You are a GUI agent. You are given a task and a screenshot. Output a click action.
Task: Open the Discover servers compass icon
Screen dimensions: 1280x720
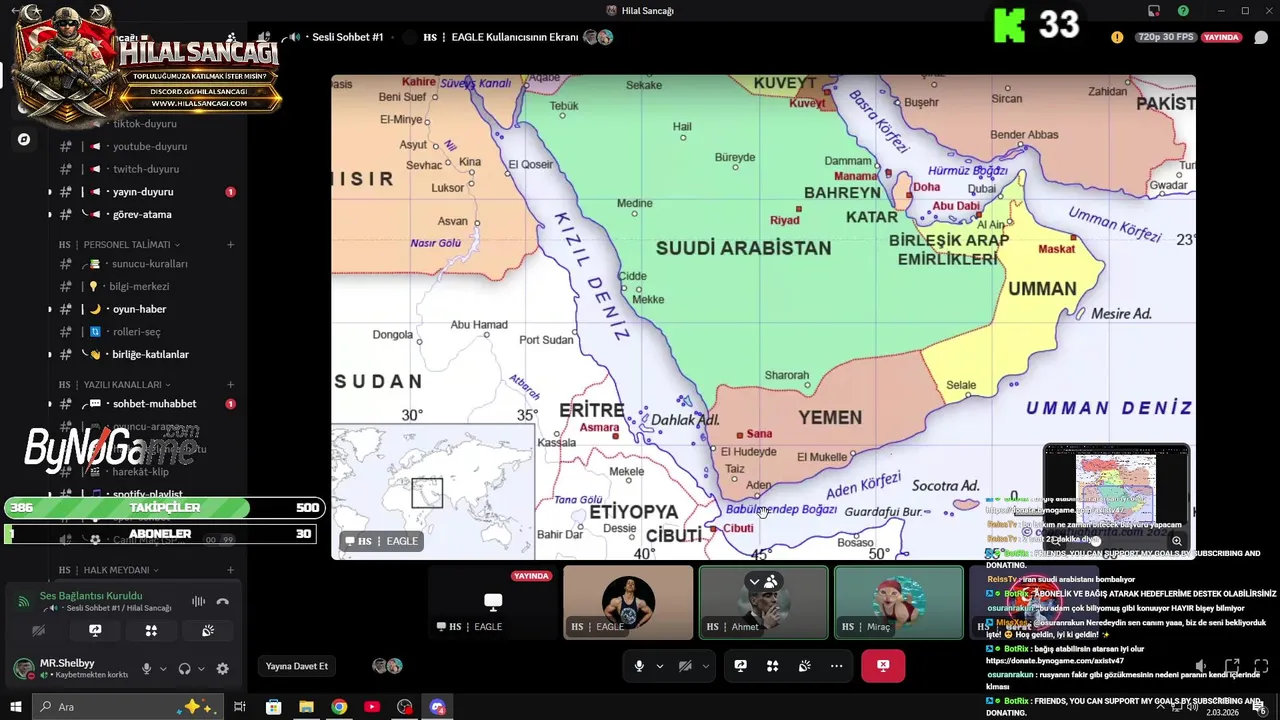[24, 139]
